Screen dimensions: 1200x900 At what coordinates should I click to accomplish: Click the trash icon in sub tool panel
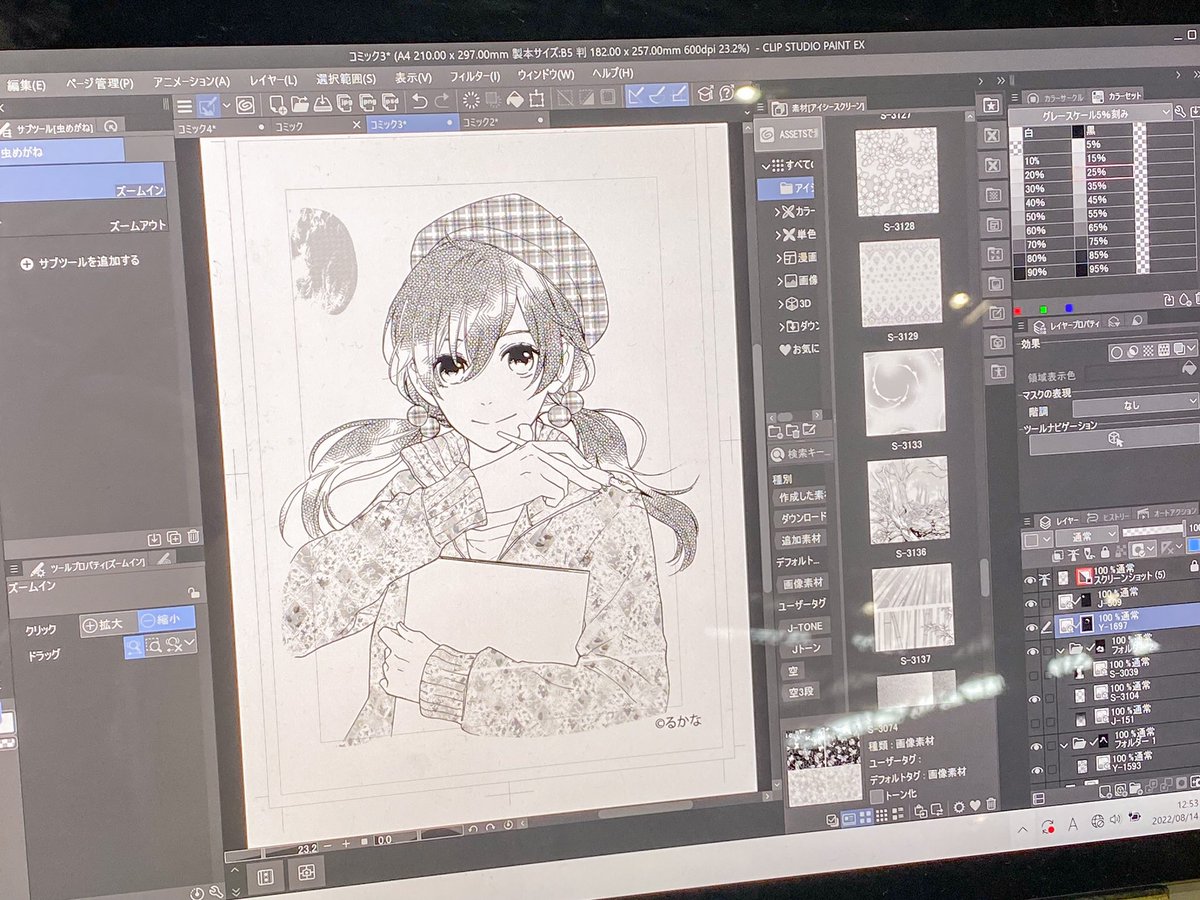(x=193, y=537)
